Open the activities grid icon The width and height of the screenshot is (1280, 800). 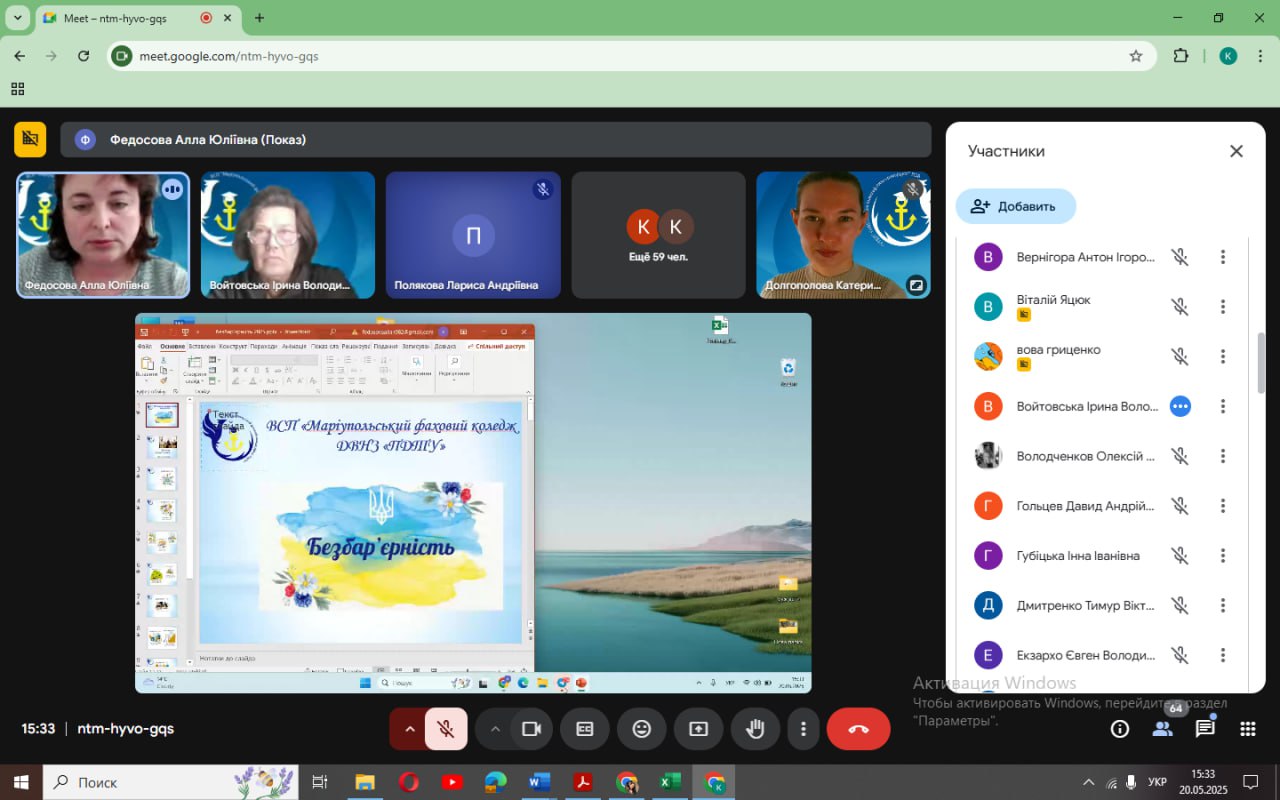coord(1248,729)
